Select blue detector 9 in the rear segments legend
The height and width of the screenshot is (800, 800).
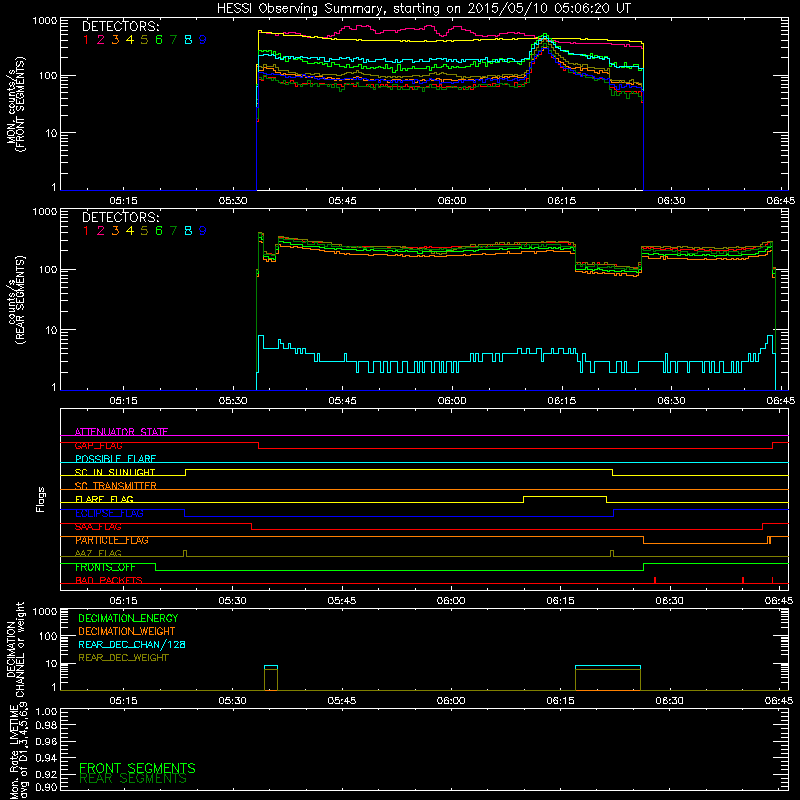coord(203,231)
